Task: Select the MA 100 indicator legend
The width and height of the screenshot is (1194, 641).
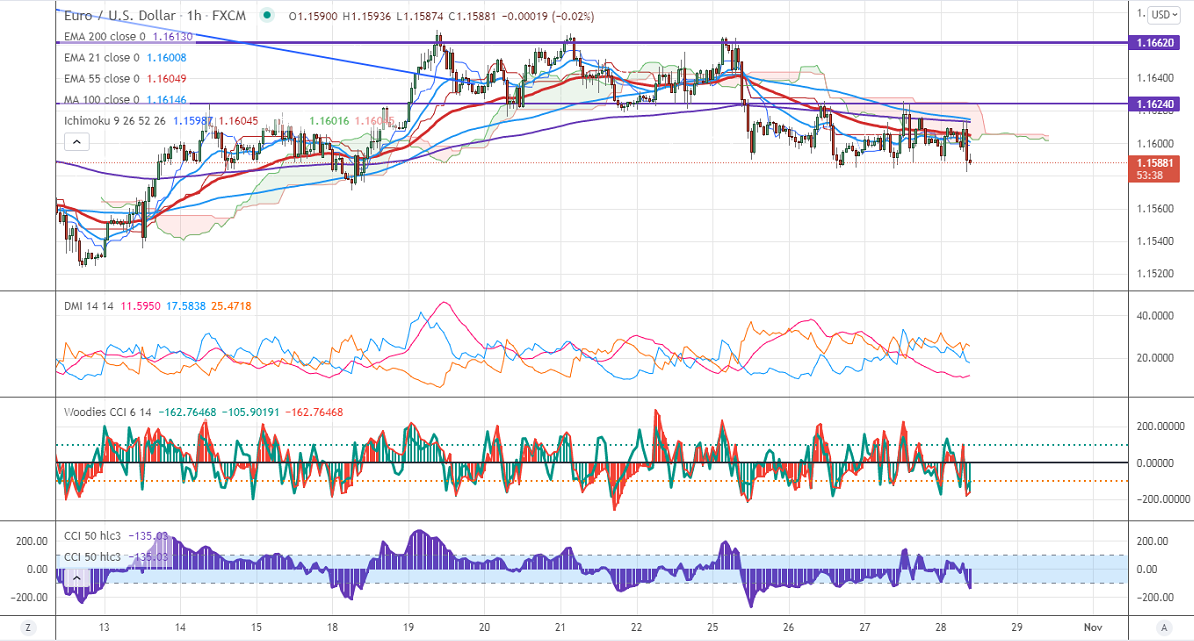Action: coord(92,99)
